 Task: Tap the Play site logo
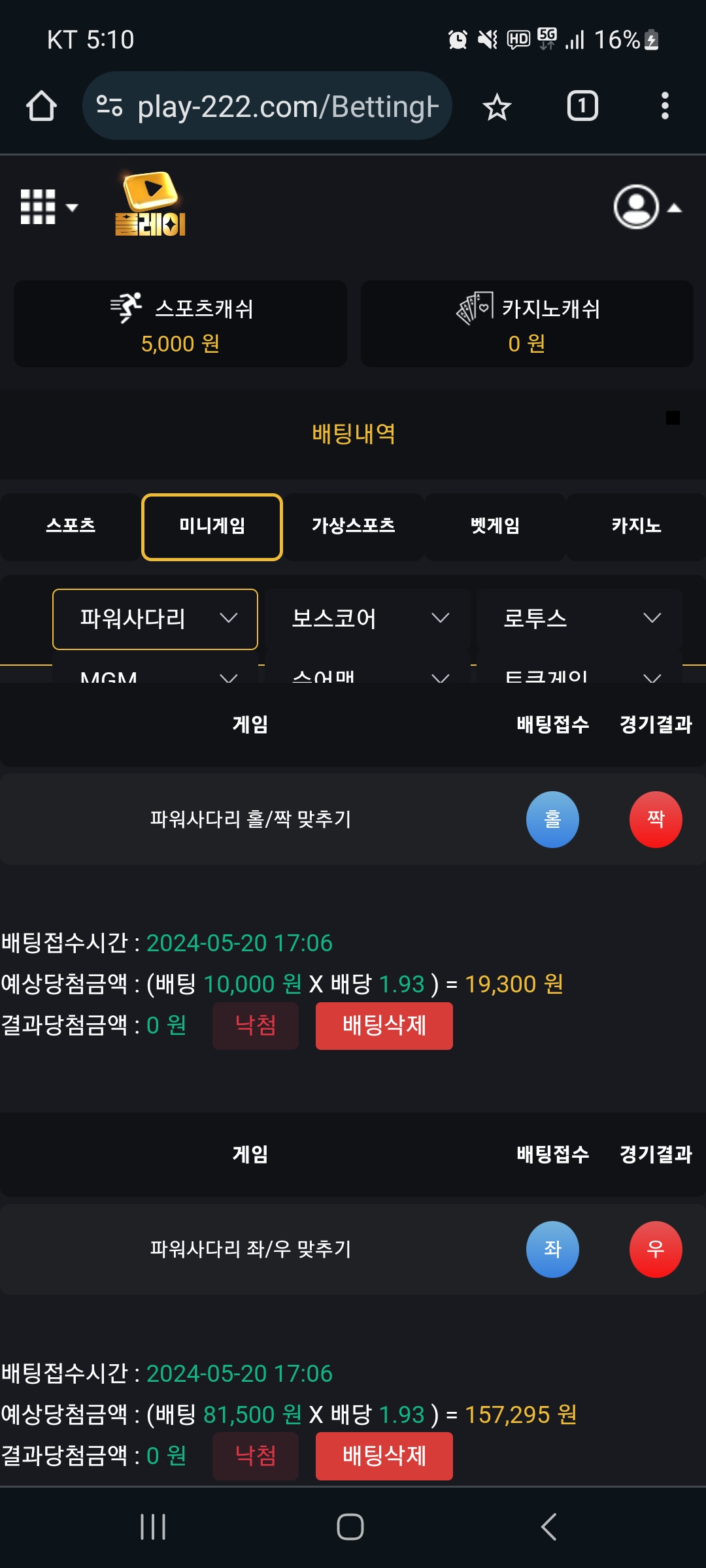[x=151, y=203]
